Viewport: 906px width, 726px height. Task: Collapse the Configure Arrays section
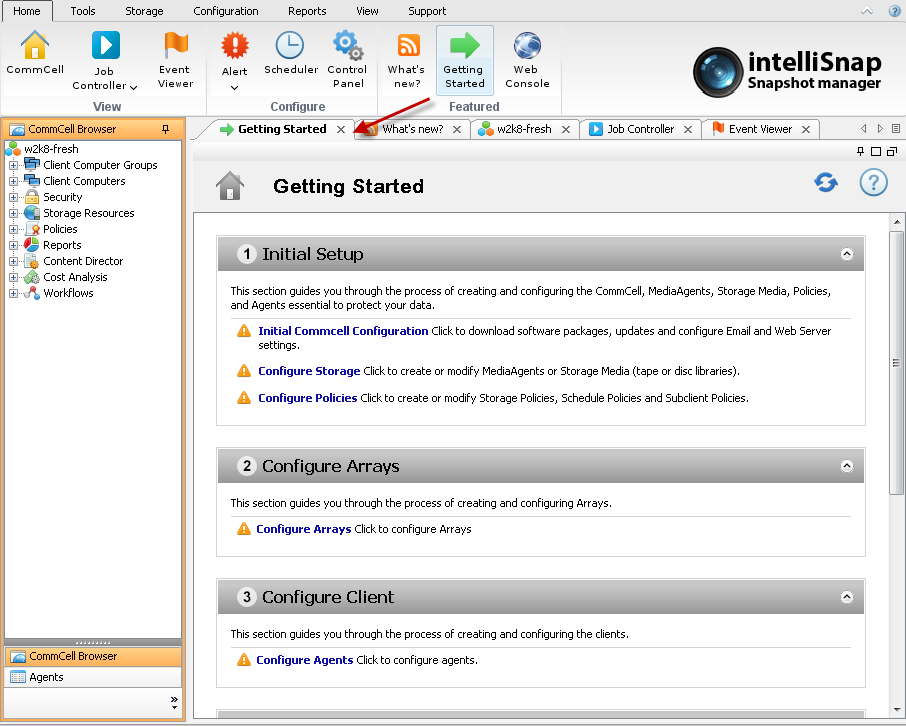(847, 466)
